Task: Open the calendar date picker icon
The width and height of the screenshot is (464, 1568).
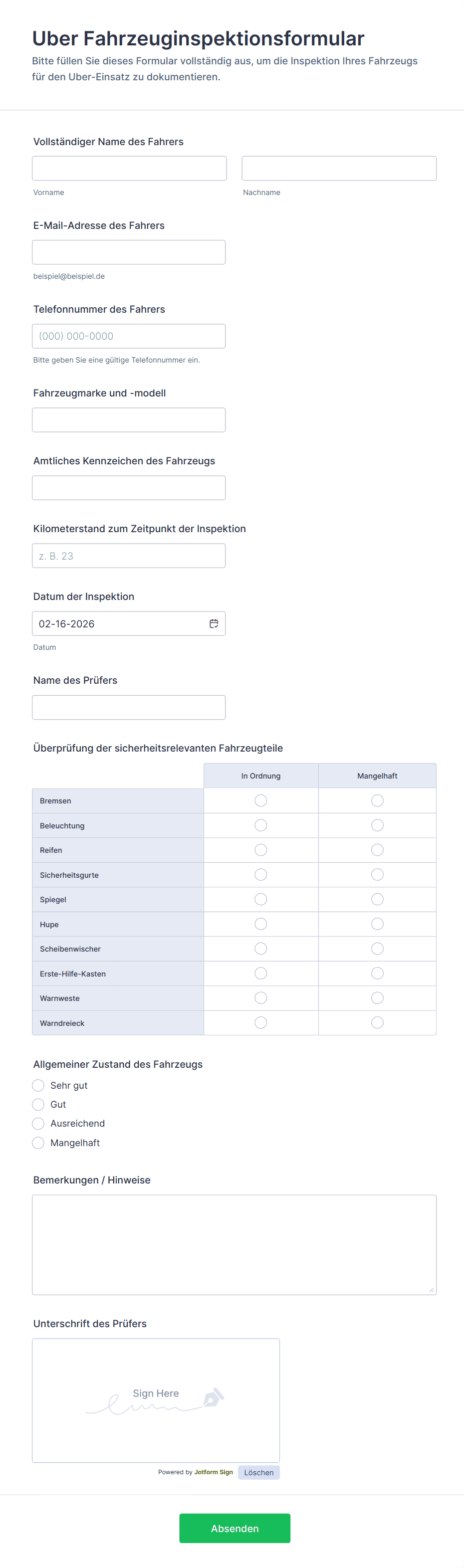Action: click(214, 623)
